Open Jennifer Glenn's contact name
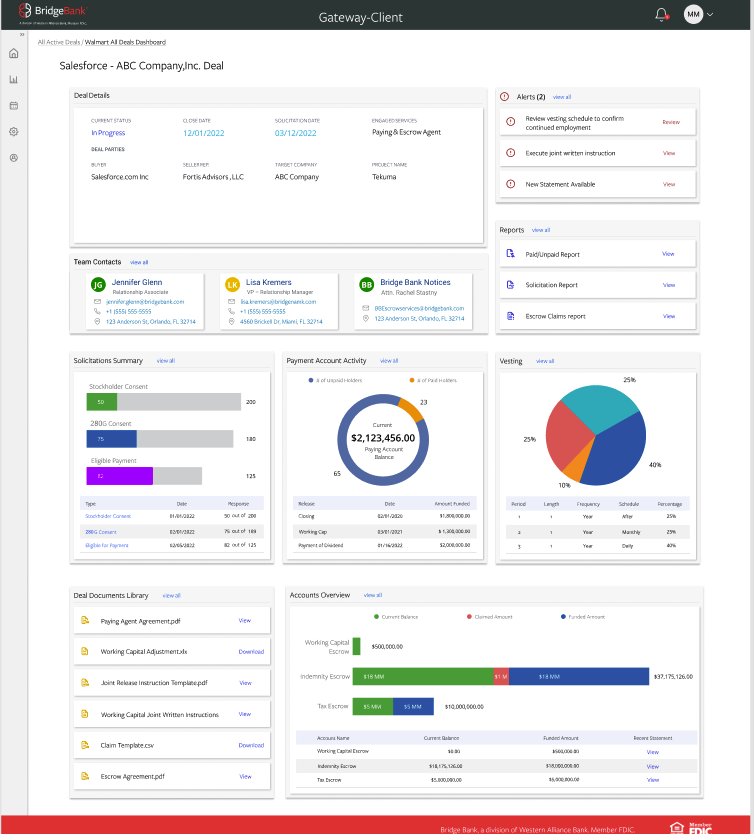 tap(137, 282)
